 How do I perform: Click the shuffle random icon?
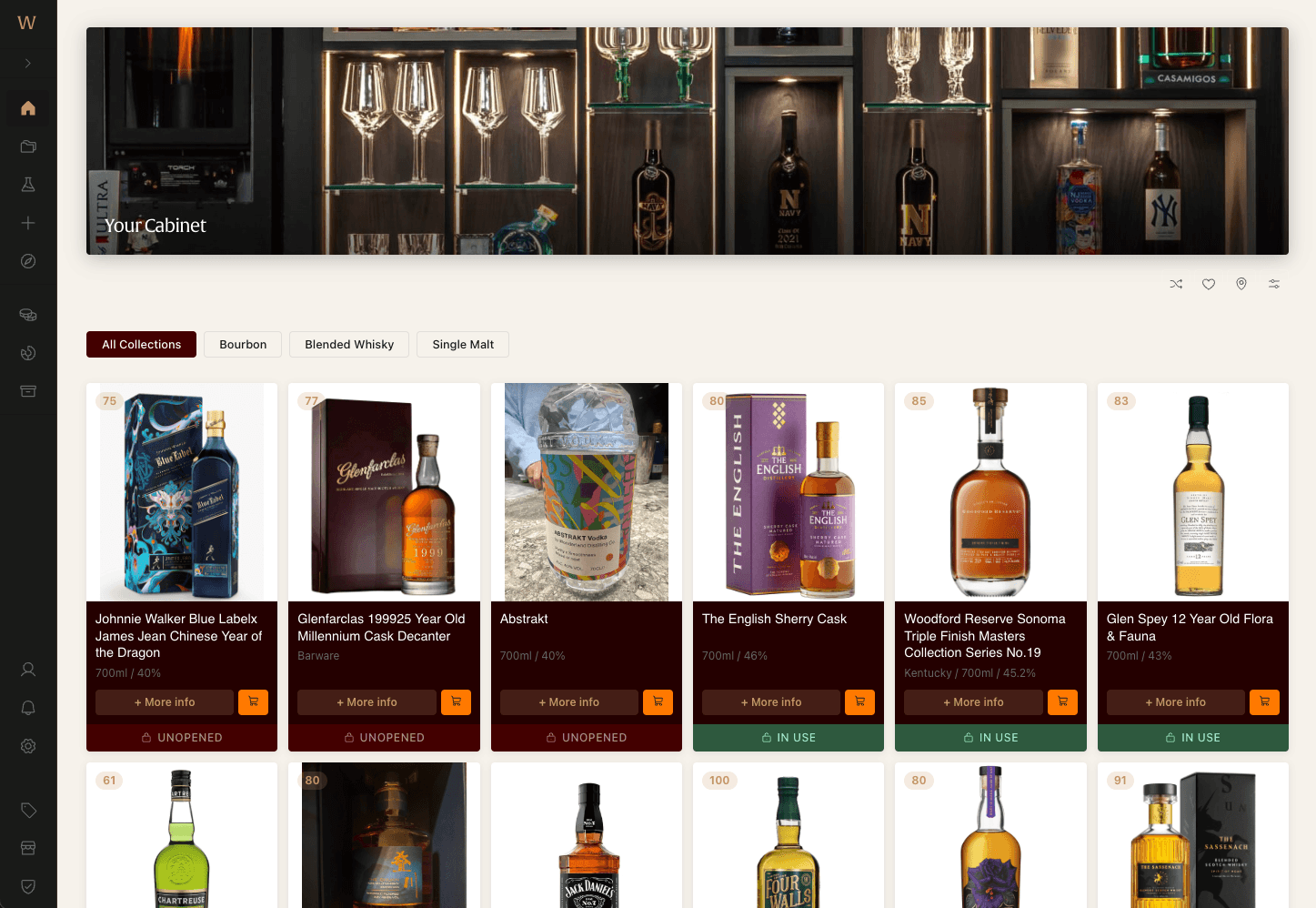(1176, 284)
